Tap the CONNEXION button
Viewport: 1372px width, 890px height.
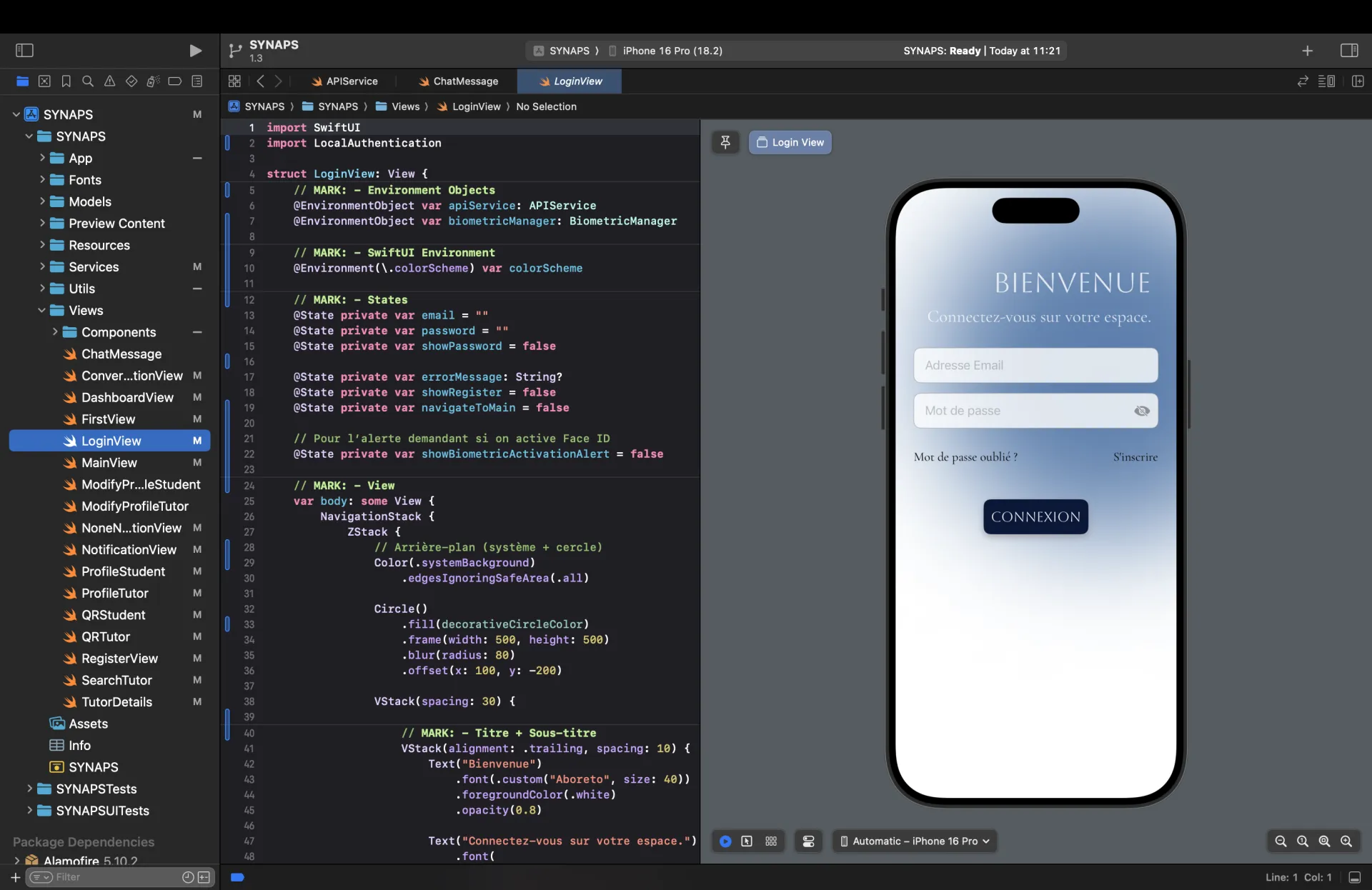[1035, 516]
